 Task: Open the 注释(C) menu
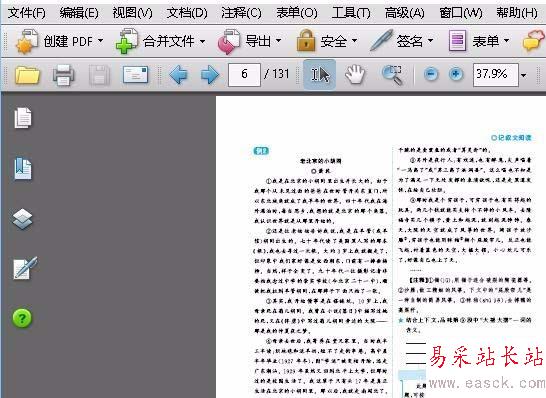pyautogui.click(x=241, y=13)
